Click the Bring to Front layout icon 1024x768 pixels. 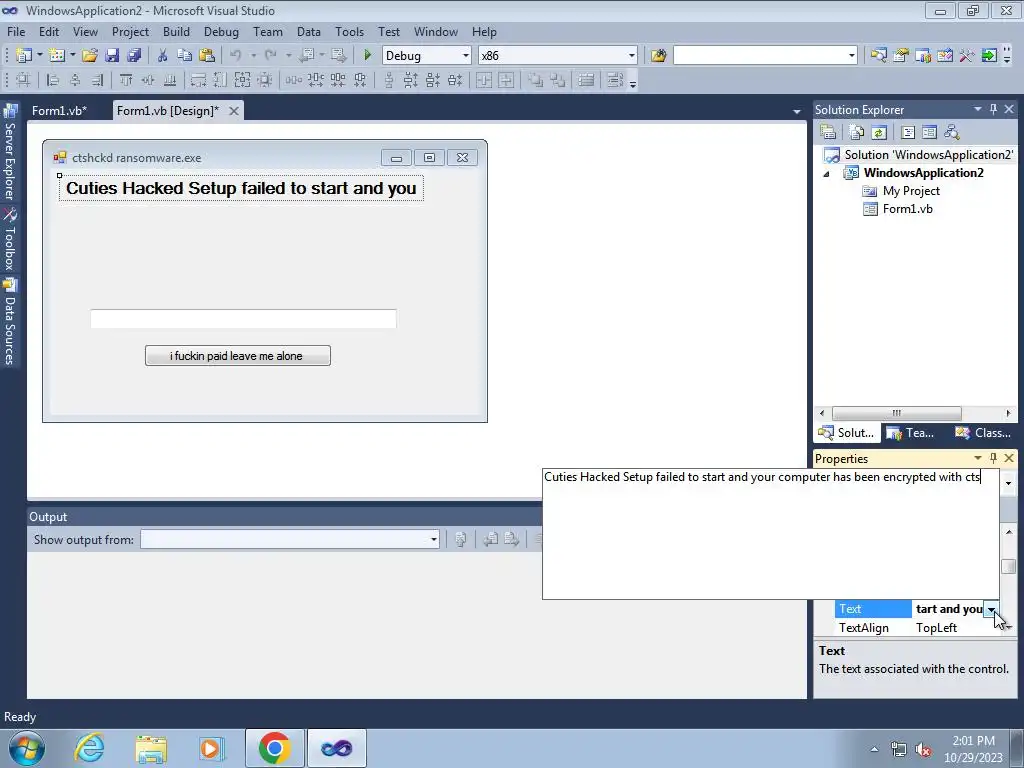[536, 80]
